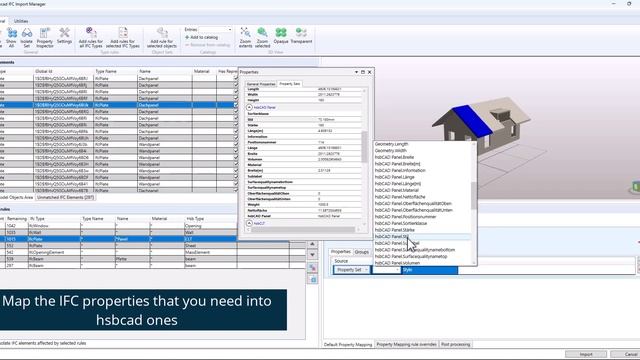Move selected rule down with arrow button

[312, 255]
